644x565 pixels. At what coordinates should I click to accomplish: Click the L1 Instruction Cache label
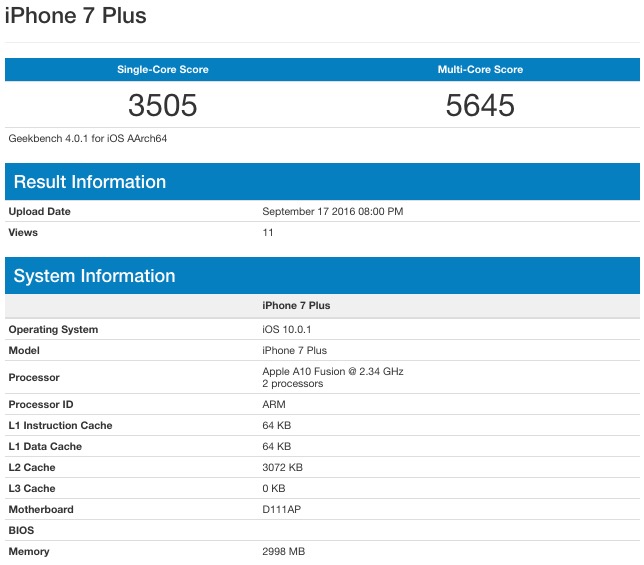pyautogui.click(x=60, y=426)
